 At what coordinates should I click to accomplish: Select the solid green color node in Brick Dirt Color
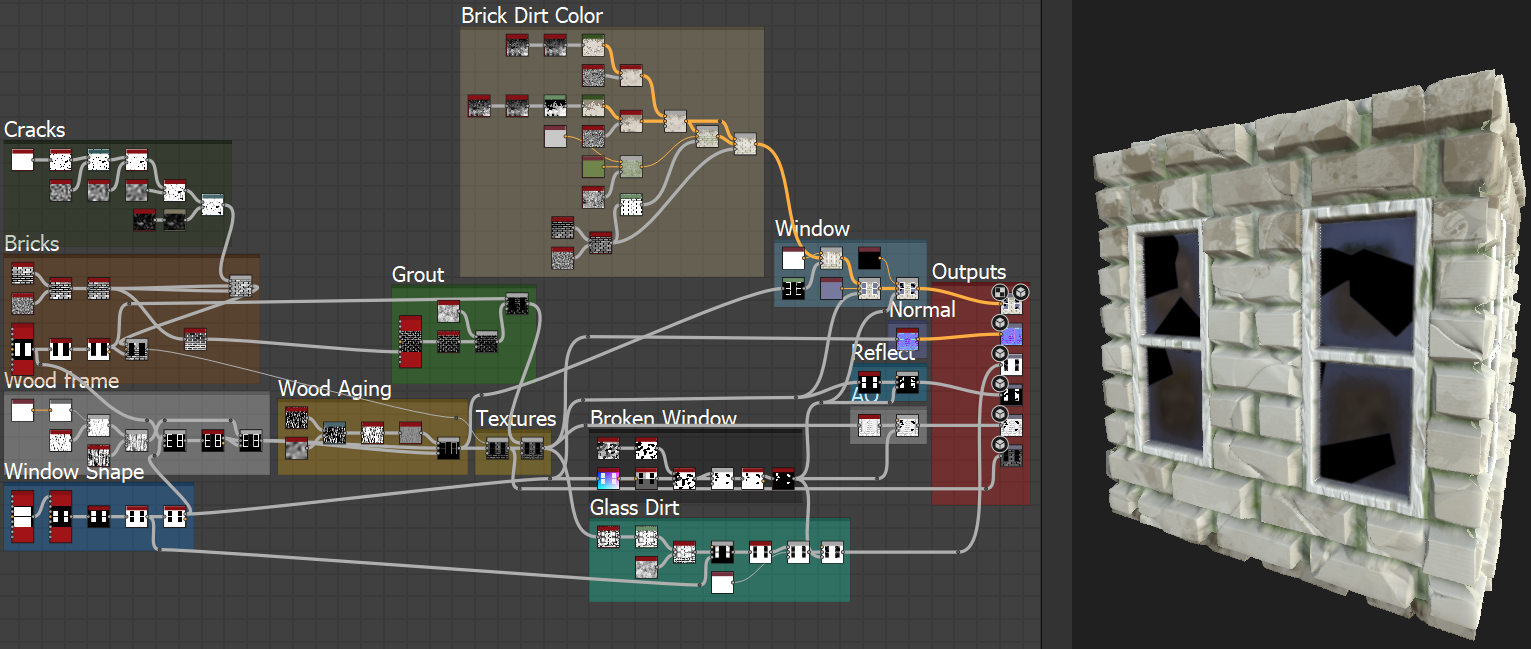[x=593, y=167]
